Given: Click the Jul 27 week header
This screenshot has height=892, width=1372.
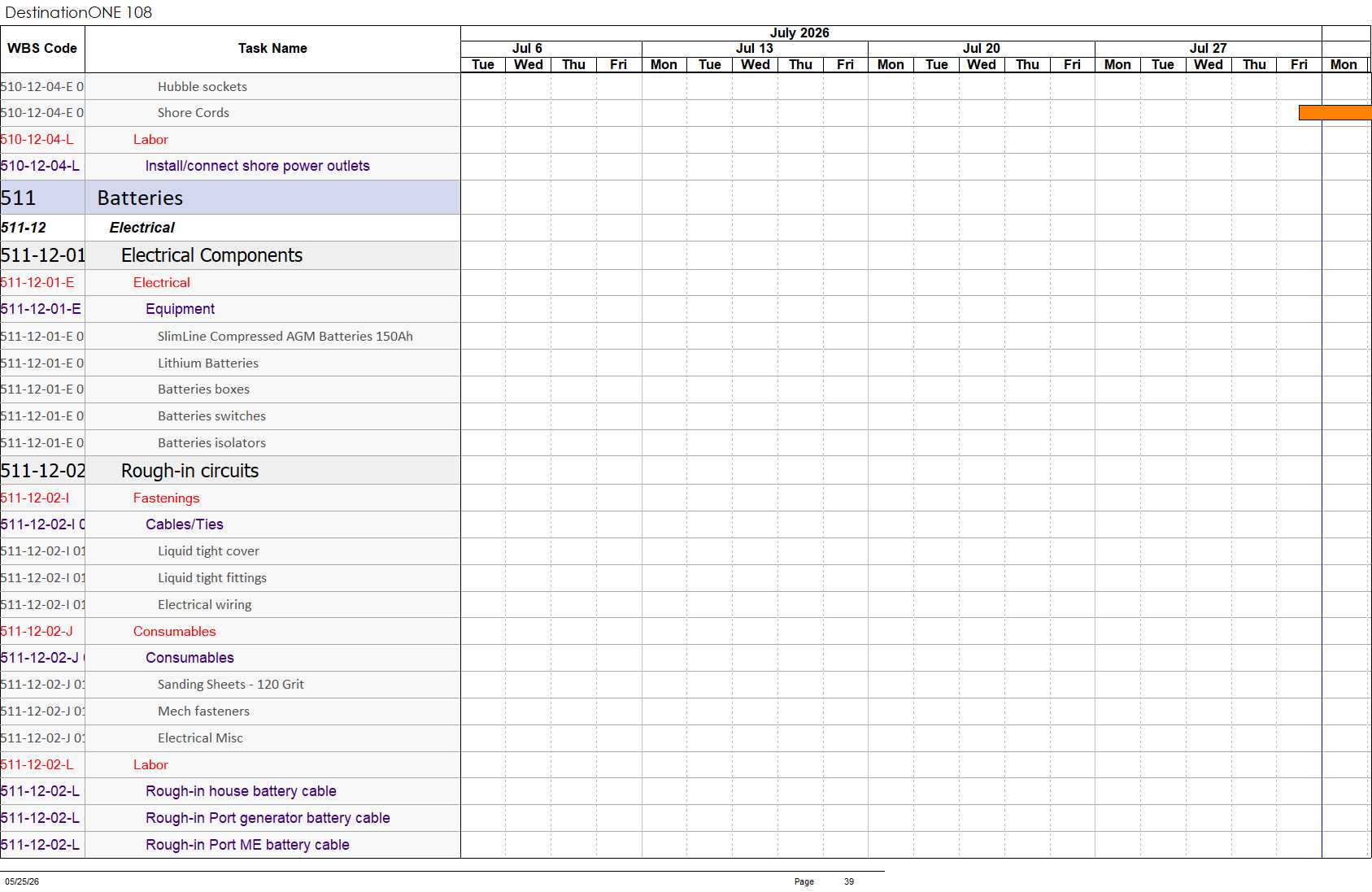Looking at the screenshot, I should (1209, 49).
